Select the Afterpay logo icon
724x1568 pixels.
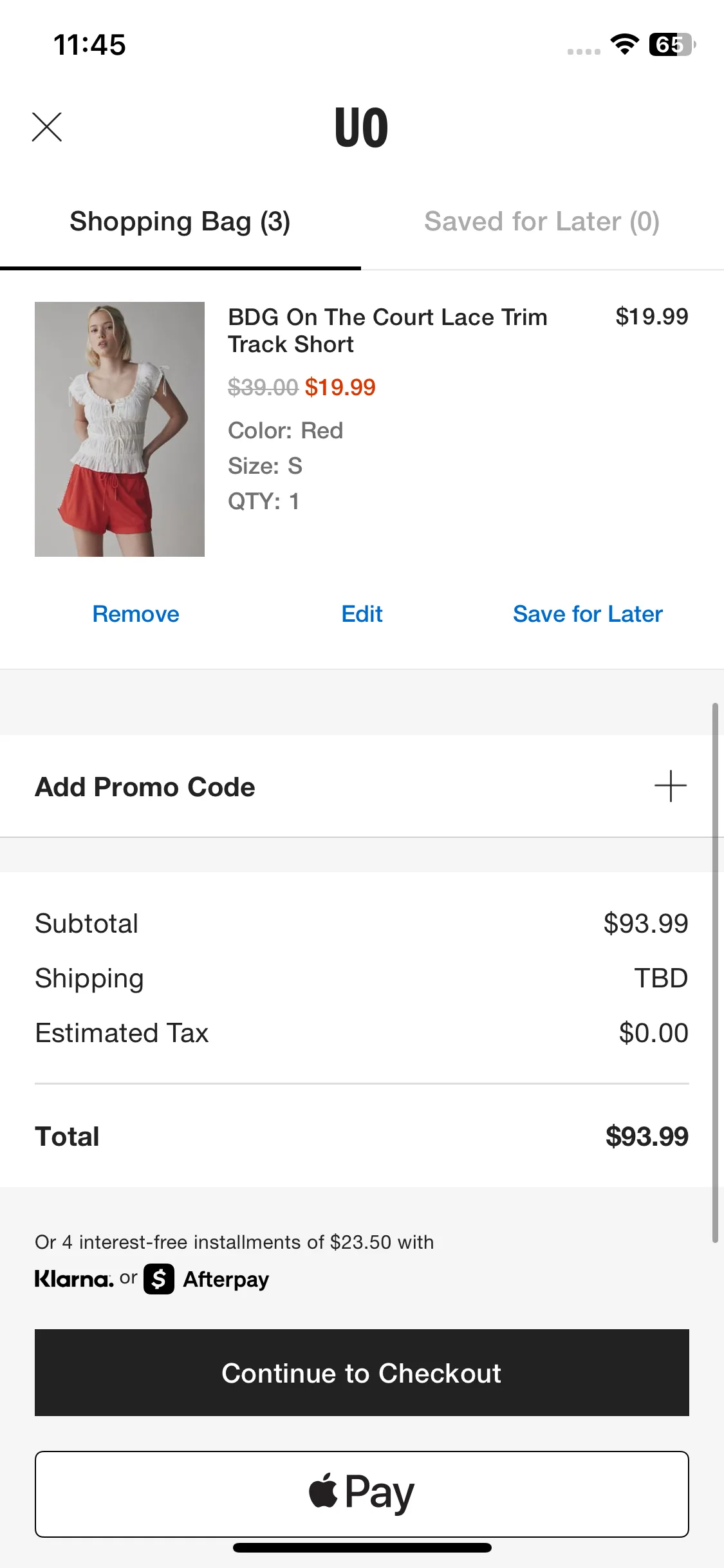(x=159, y=1279)
